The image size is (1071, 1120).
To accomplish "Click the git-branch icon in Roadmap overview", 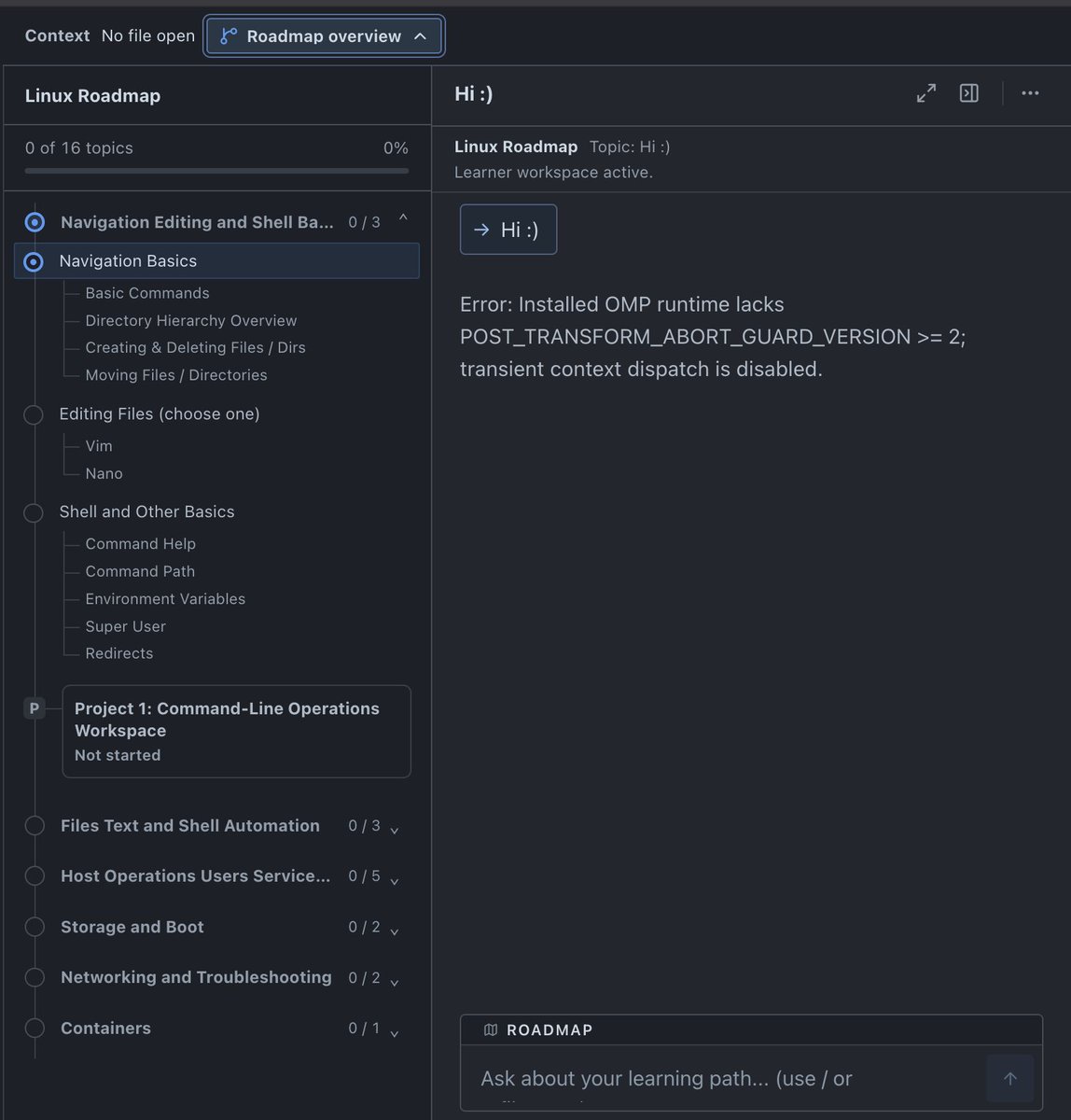I will click(229, 36).
